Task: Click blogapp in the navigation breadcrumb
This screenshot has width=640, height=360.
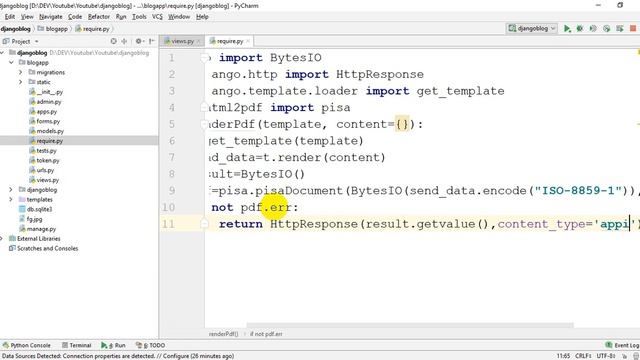Action: tap(53, 29)
